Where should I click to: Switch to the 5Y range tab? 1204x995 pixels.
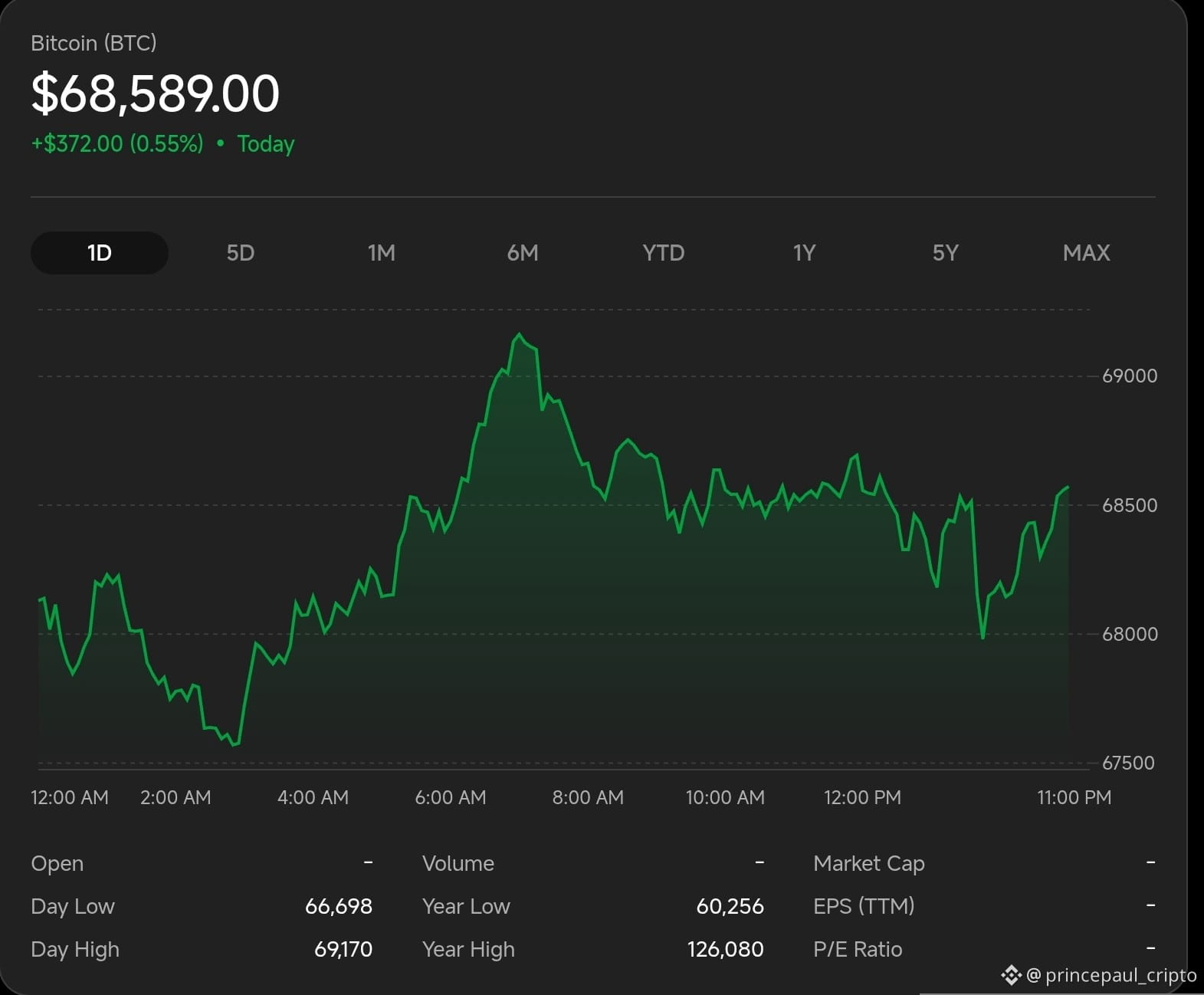click(x=945, y=253)
